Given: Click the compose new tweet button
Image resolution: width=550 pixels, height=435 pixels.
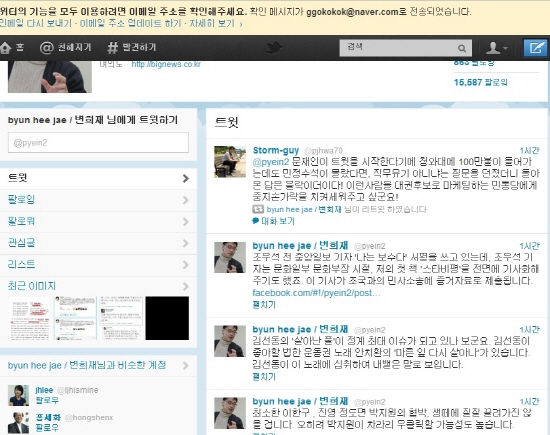Looking at the screenshot, I should coord(536,48).
